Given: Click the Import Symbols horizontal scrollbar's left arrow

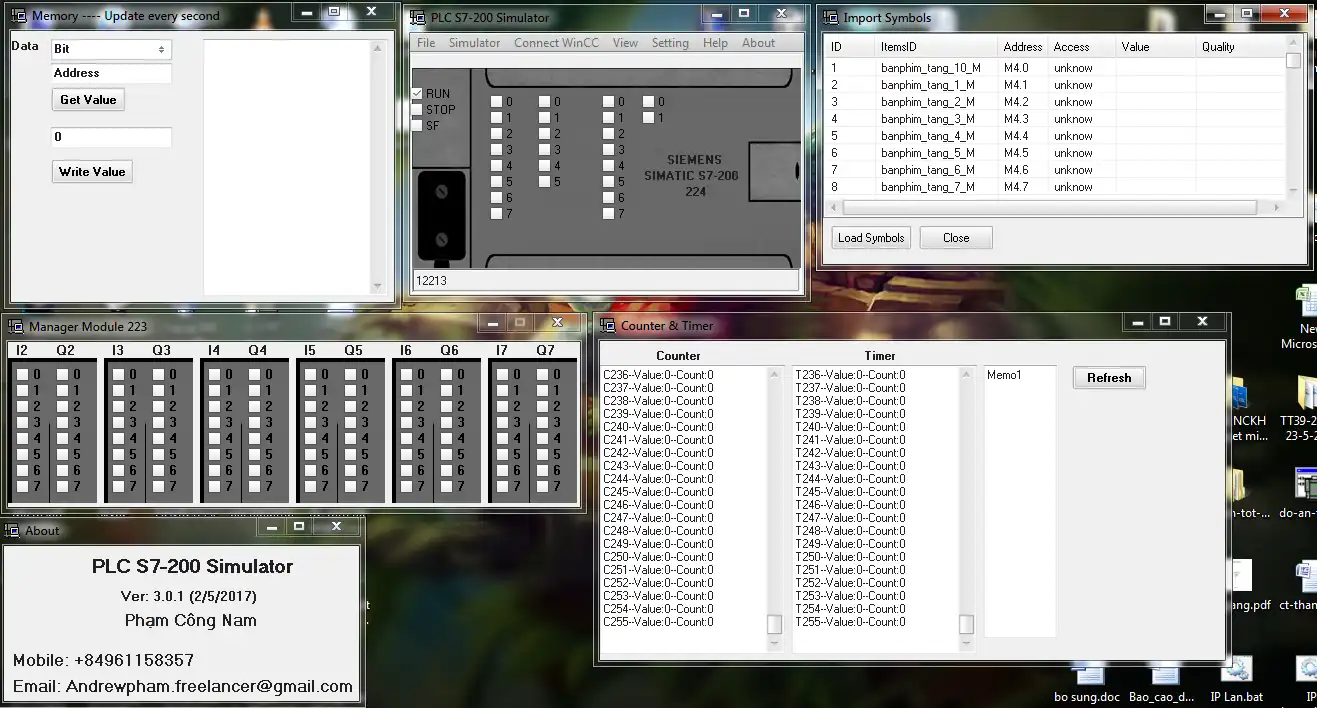Looking at the screenshot, I should (832, 208).
